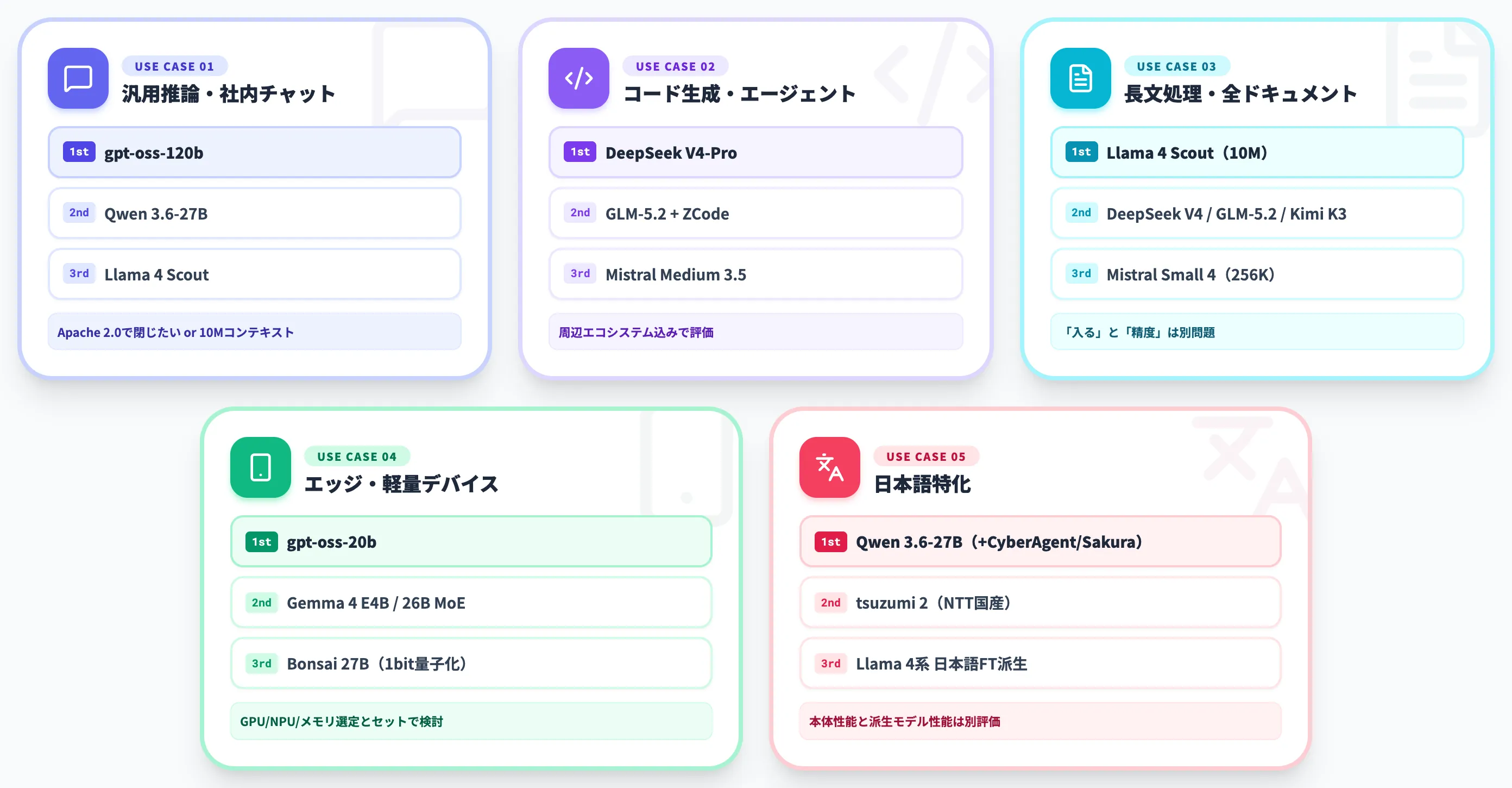Click the green device icon for Use Case 04
Viewport: 1512px width, 788px height.
tap(261, 467)
